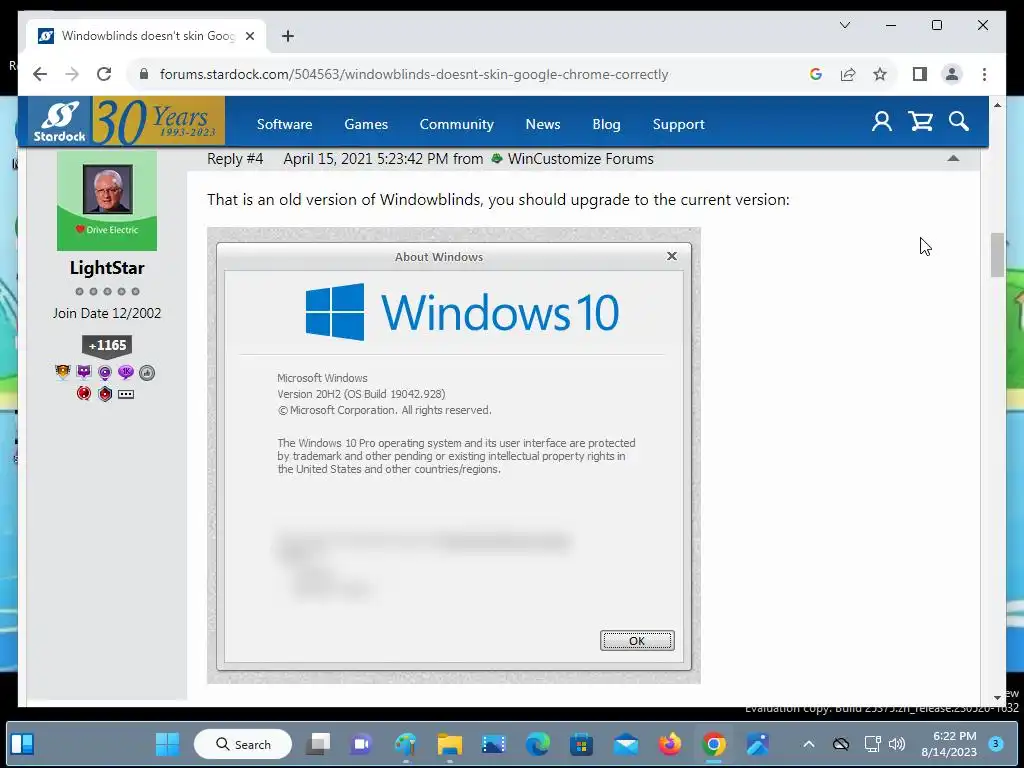Screen dimensions: 1024x768
Task: Click the more badges ellipsis icon
Action: tap(126, 394)
